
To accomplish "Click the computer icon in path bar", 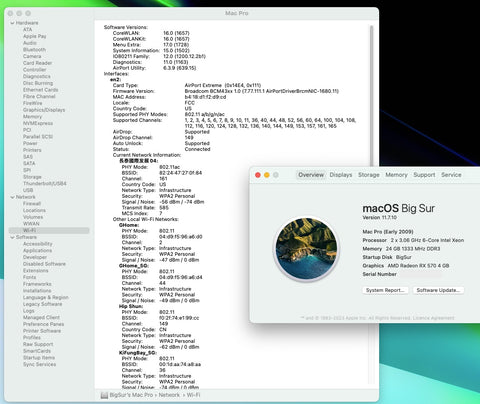I will click(x=104, y=395).
